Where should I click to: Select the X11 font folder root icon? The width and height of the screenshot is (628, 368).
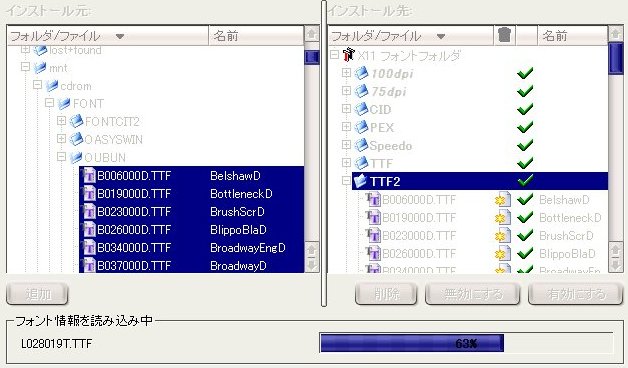pyautogui.click(x=349, y=54)
